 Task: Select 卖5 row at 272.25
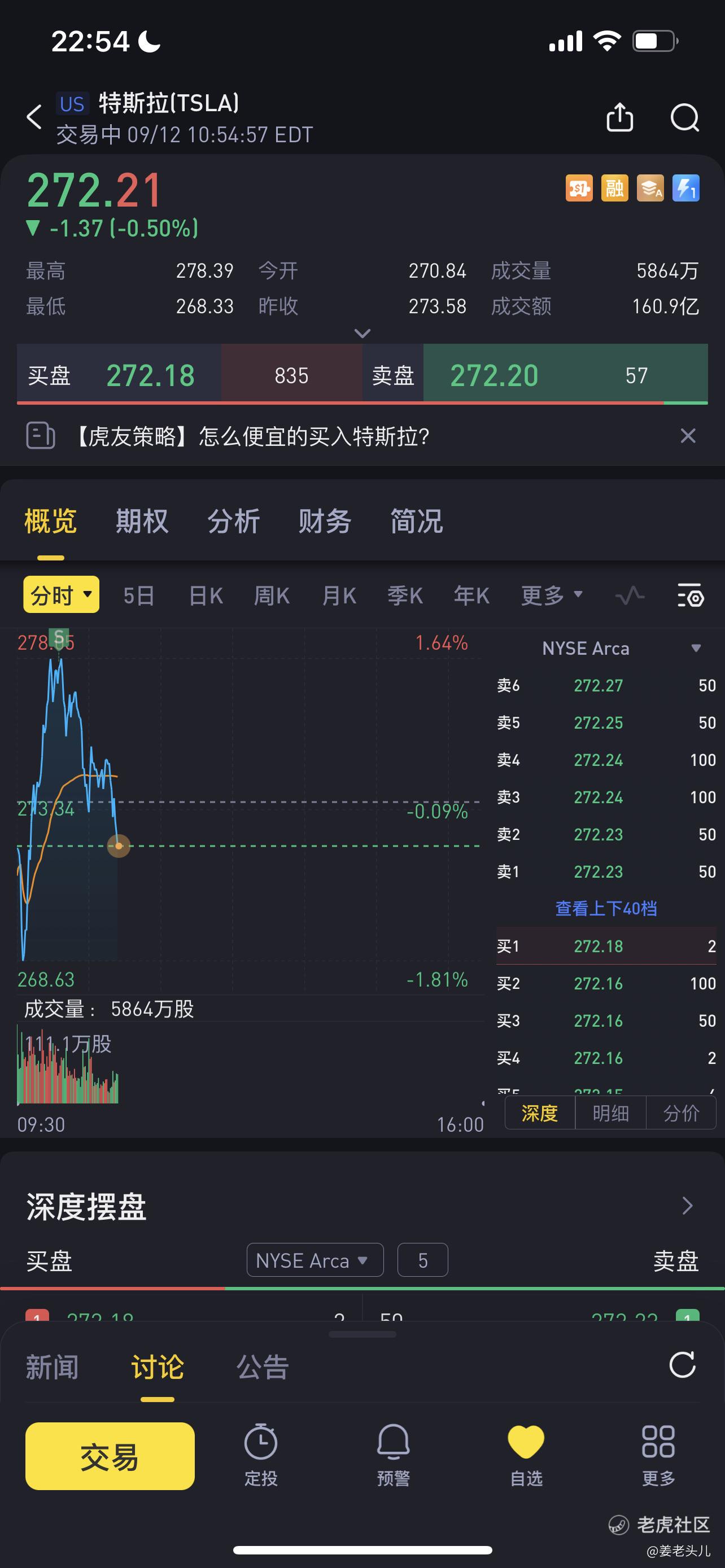(x=606, y=722)
